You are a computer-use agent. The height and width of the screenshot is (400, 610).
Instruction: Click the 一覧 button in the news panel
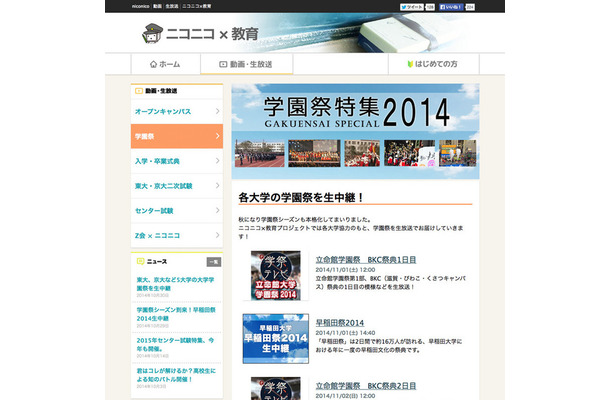pyautogui.click(x=214, y=262)
